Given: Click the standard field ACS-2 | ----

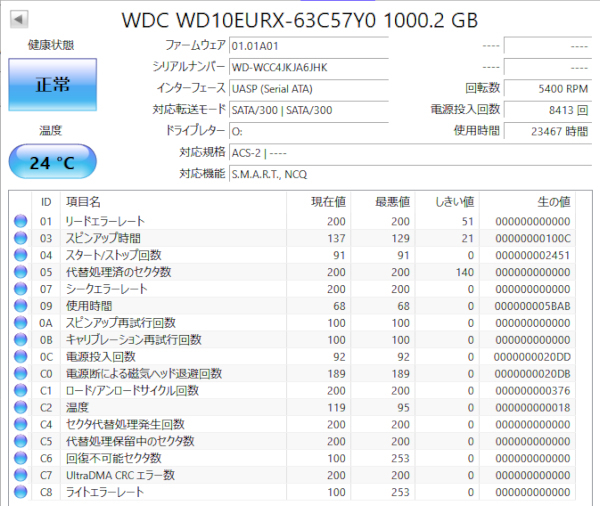Looking at the screenshot, I should (x=410, y=153).
